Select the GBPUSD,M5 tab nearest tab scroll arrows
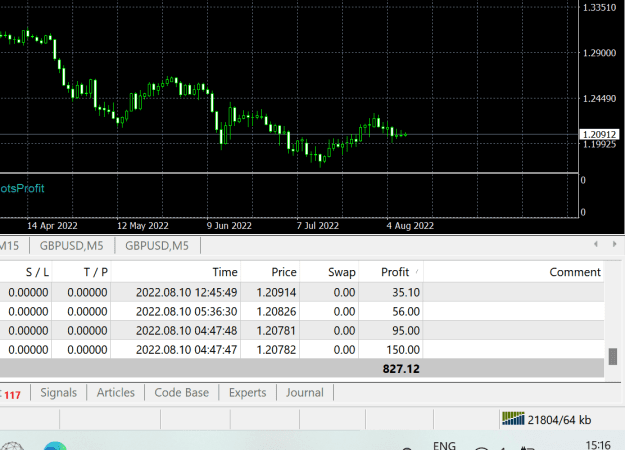 [157, 246]
